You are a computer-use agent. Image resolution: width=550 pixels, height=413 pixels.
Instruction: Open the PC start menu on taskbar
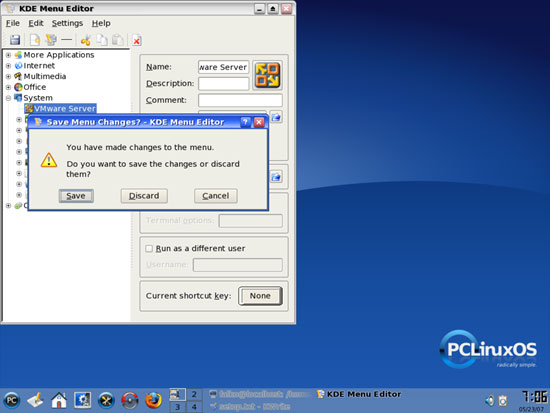coord(12,400)
